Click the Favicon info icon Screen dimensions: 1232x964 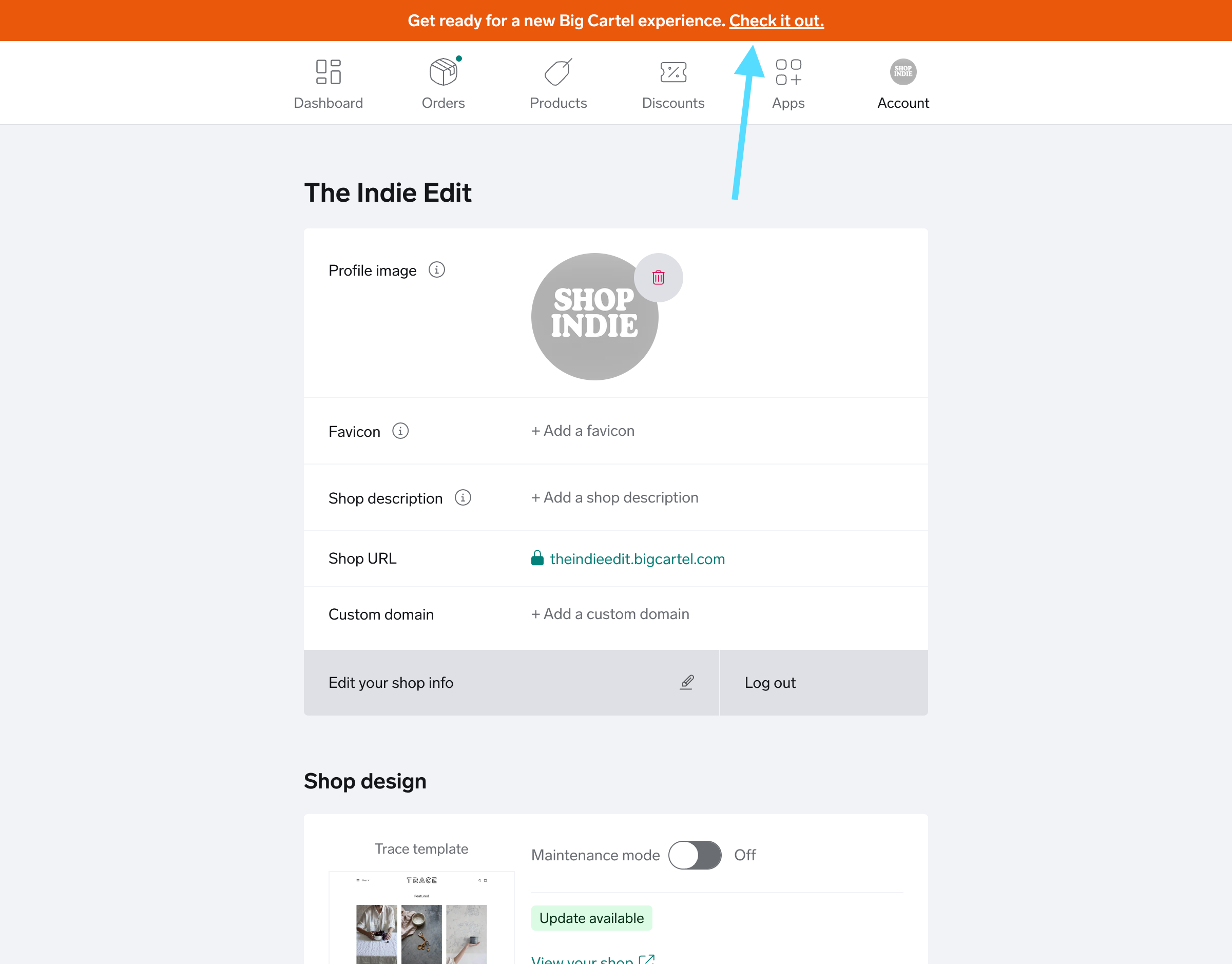tap(400, 431)
